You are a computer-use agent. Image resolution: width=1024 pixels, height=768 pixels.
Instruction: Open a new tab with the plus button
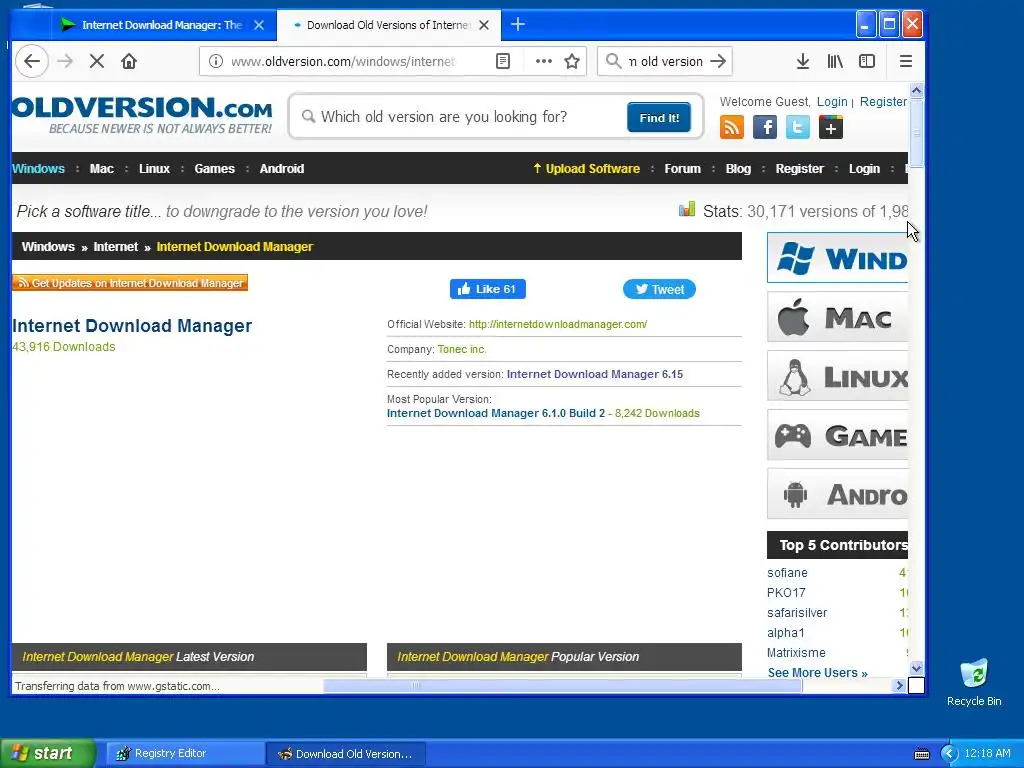(518, 25)
